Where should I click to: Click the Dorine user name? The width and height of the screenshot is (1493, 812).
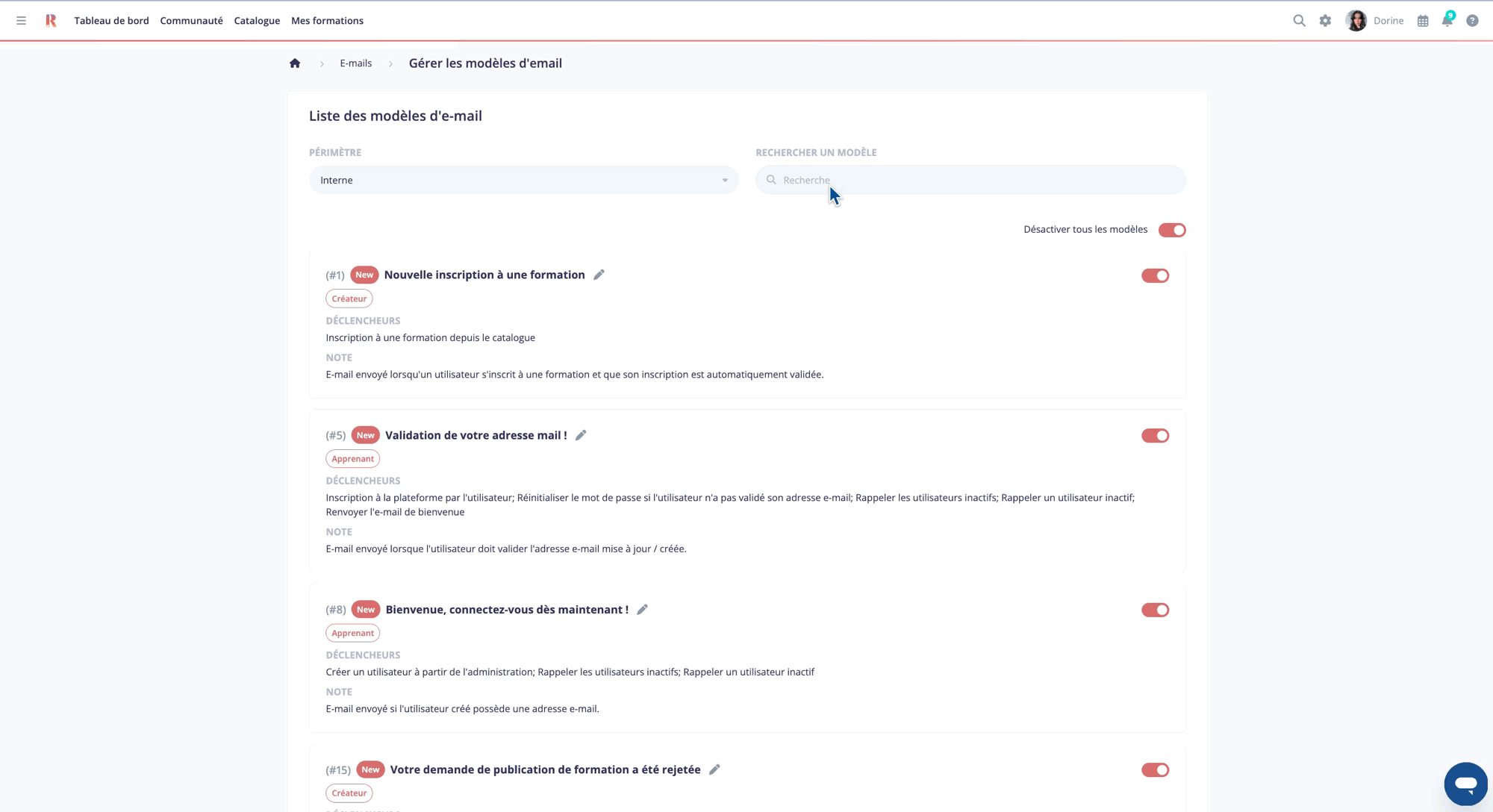click(1388, 21)
